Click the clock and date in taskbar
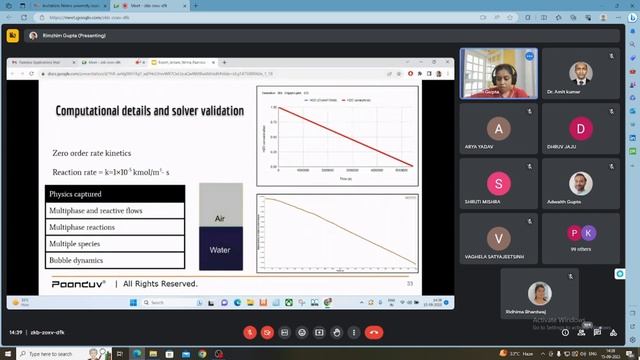The width and height of the screenshot is (640, 360). pyautogui.click(x=611, y=353)
